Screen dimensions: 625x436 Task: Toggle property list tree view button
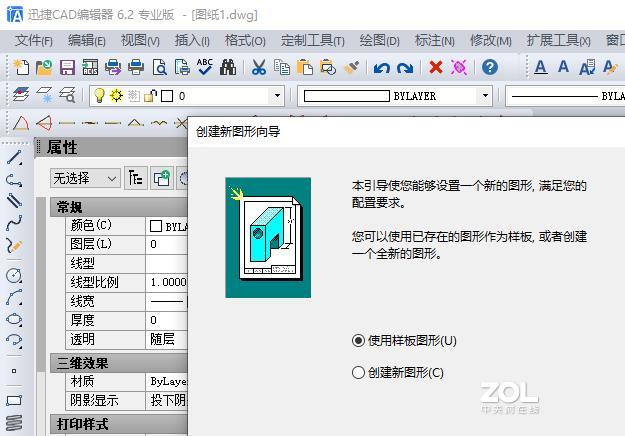[x=136, y=178]
